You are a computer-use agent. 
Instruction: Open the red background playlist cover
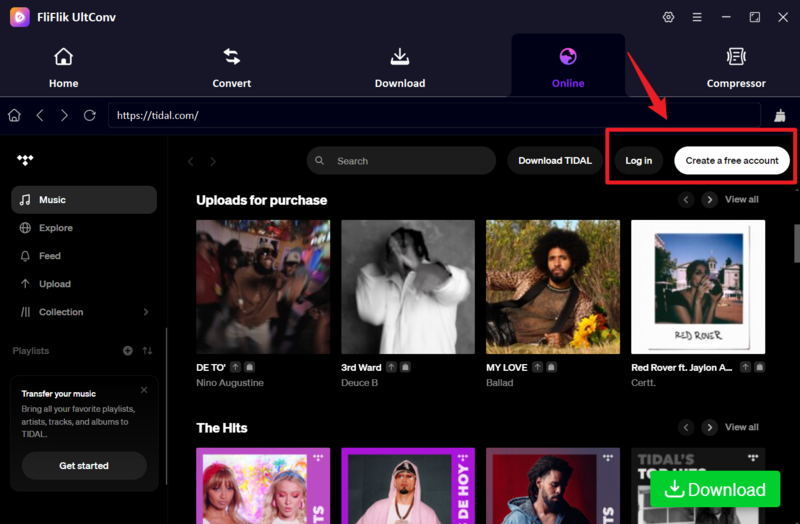[x=553, y=486]
